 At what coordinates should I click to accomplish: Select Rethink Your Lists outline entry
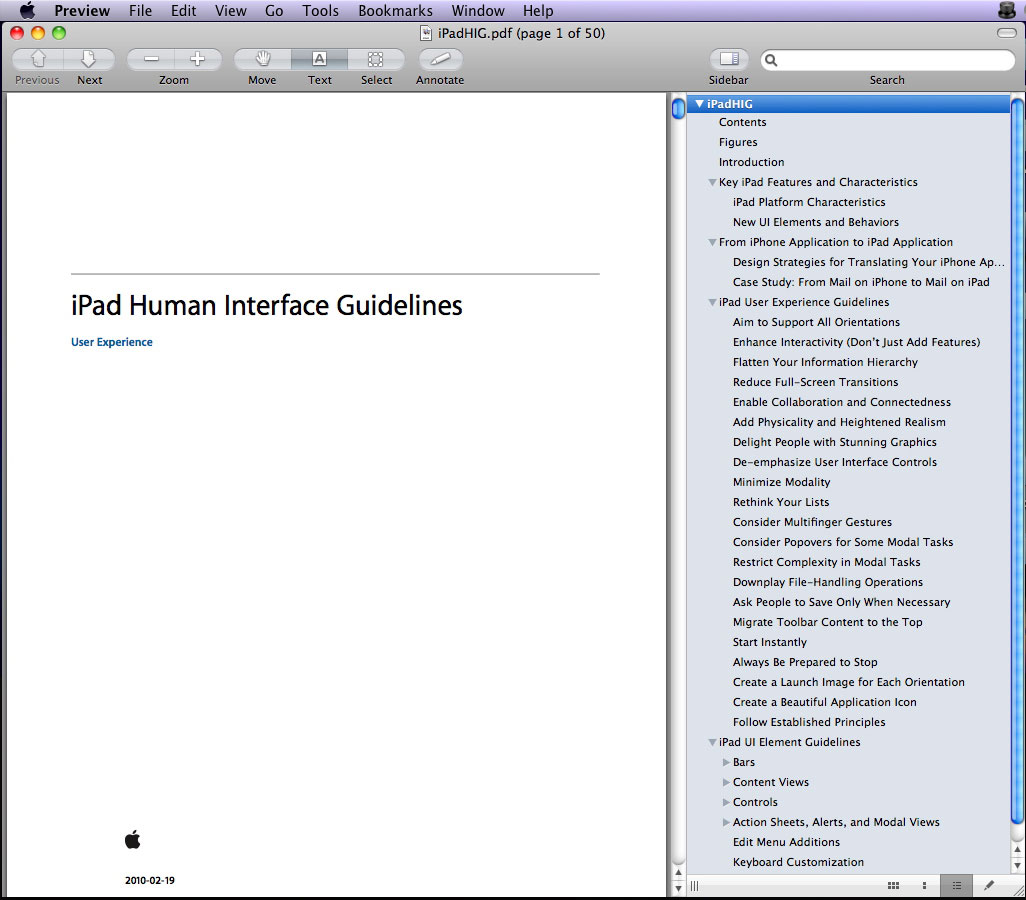coord(781,502)
